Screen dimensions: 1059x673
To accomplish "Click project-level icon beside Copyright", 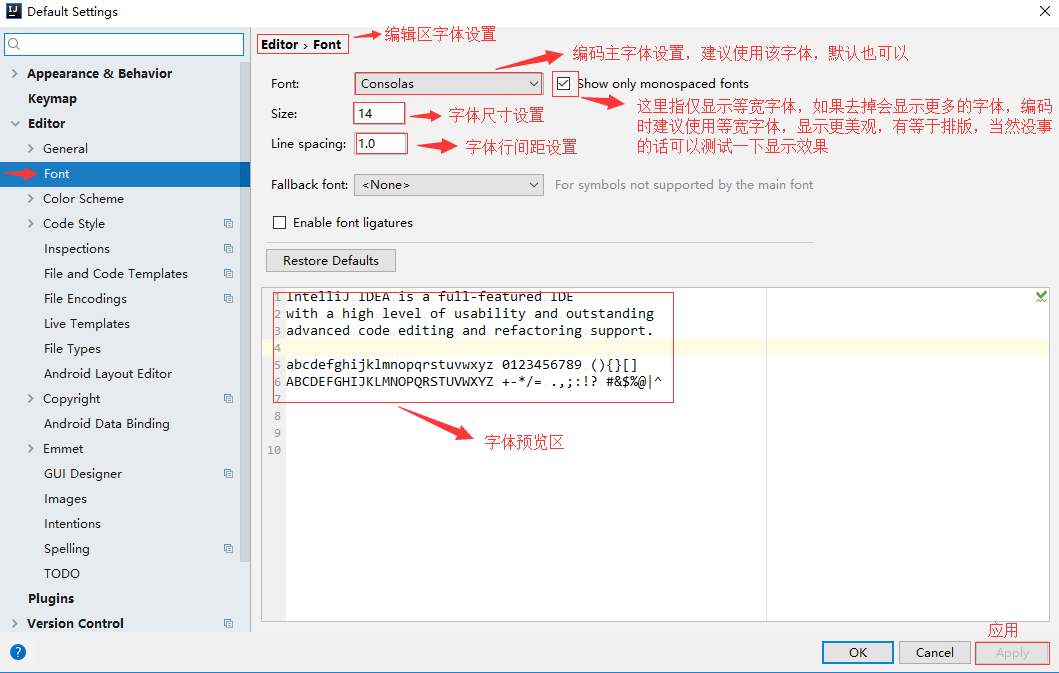I will [x=228, y=399].
